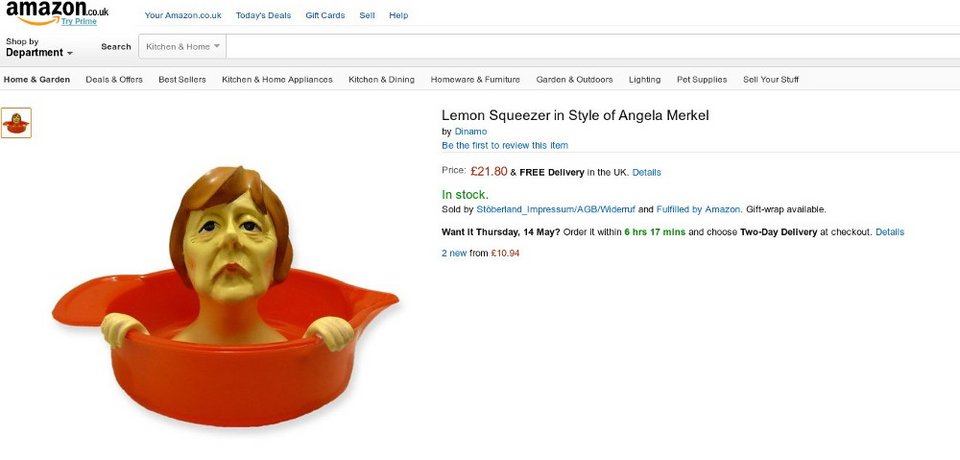The width and height of the screenshot is (960, 460).
Task: Open the Dinamo brand link
Action: [x=471, y=131]
